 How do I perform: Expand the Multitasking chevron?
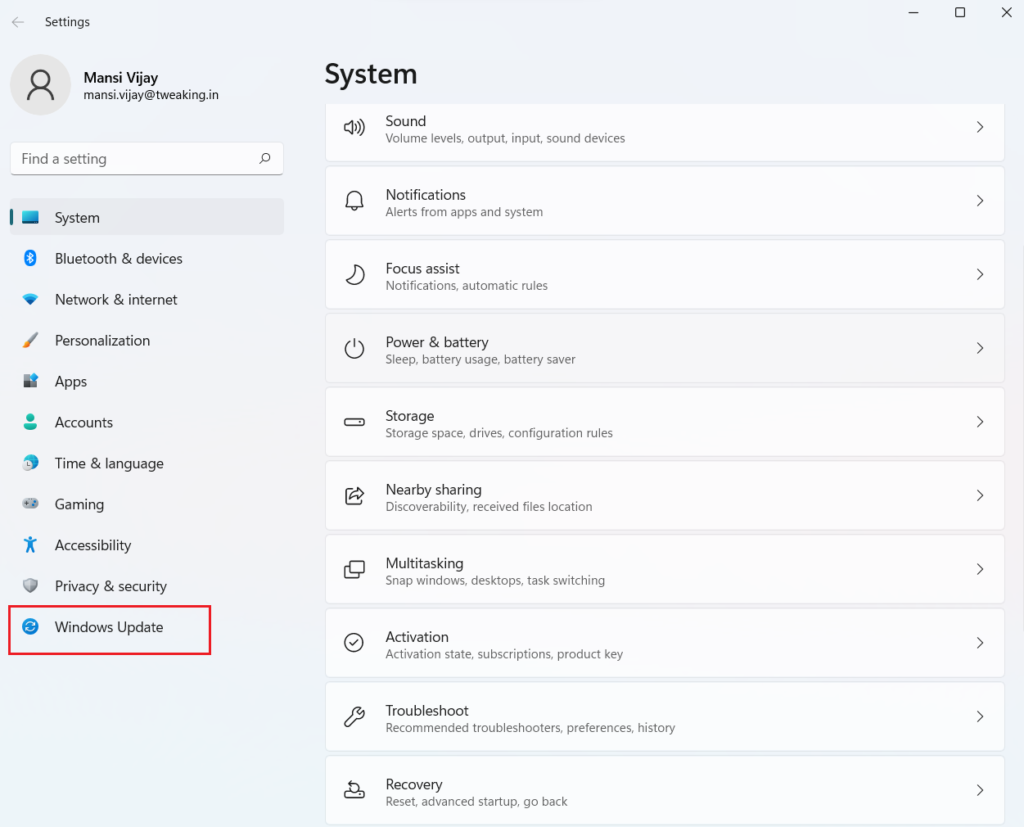point(980,570)
